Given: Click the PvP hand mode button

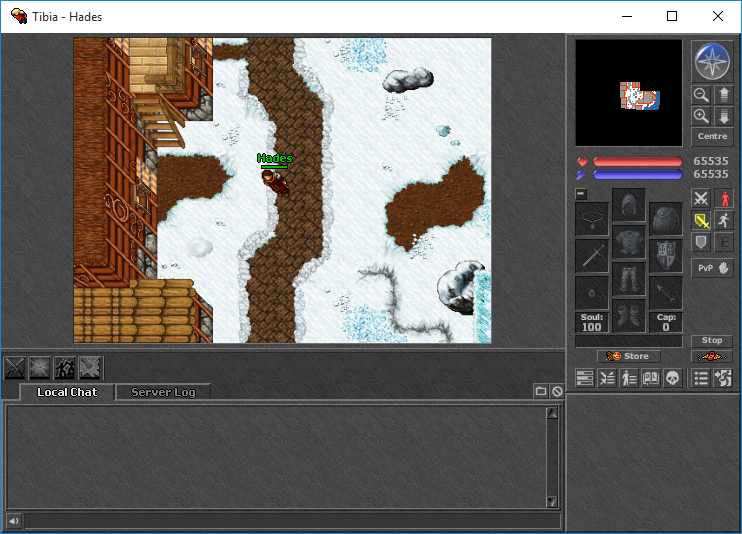Looking at the screenshot, I should 712,268.
